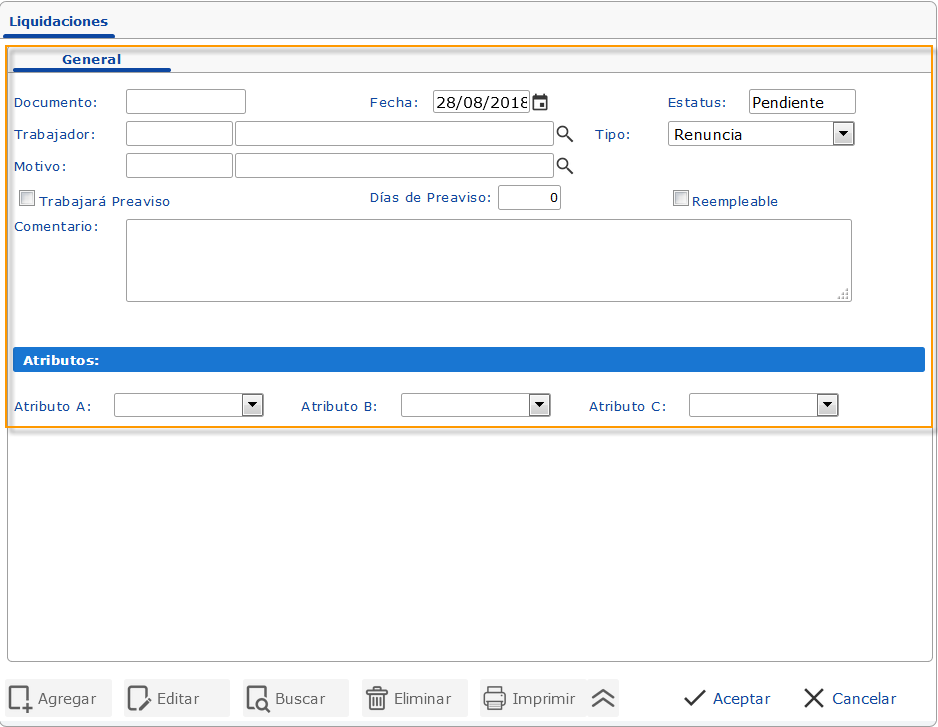This screenshot has width=938, height=727.
Task: Click the Imprimir printer button
Action: [x=531, y=698]
